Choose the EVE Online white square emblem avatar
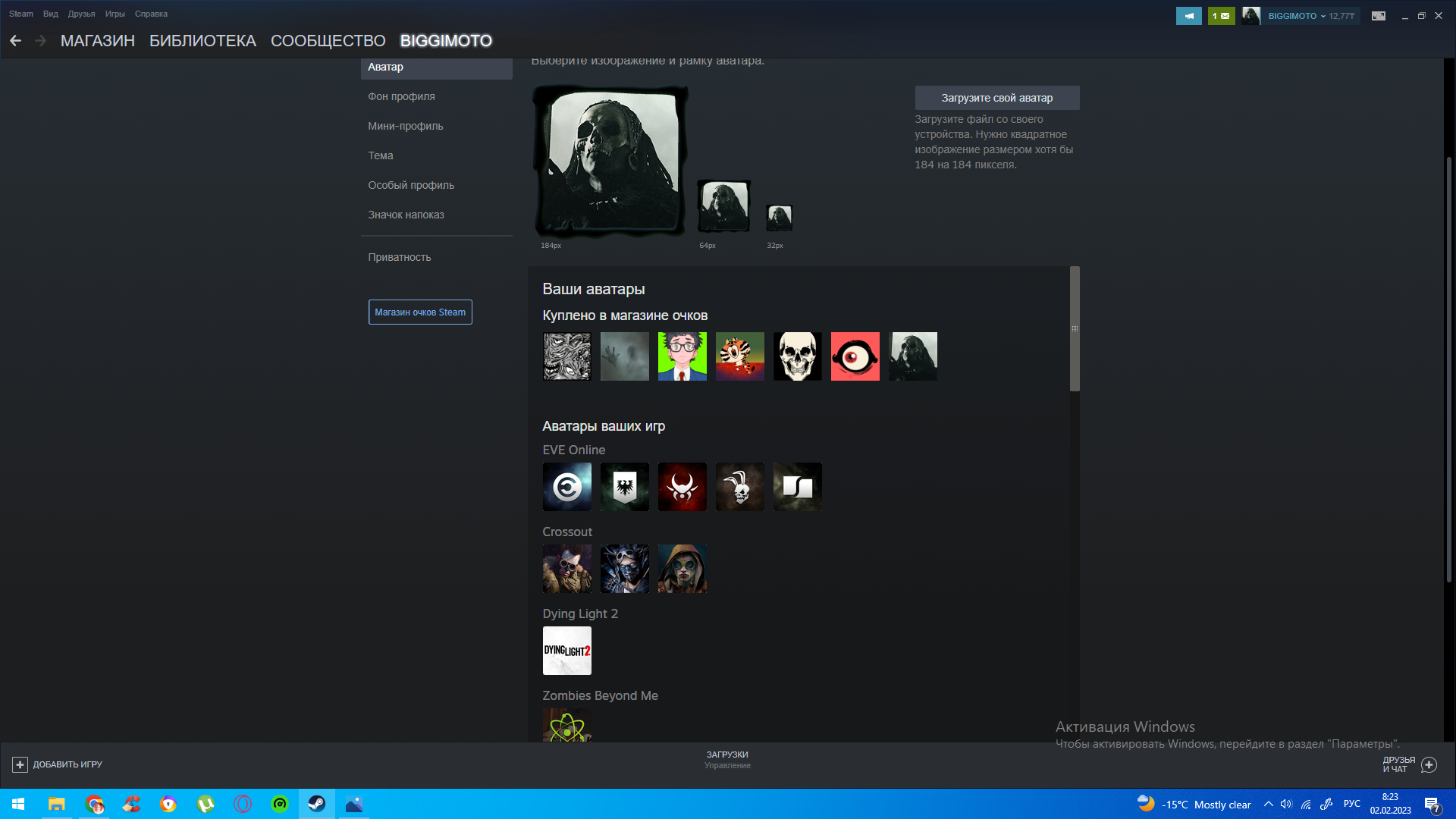Viewport: 1456px width, 819px height. [798, 487]
